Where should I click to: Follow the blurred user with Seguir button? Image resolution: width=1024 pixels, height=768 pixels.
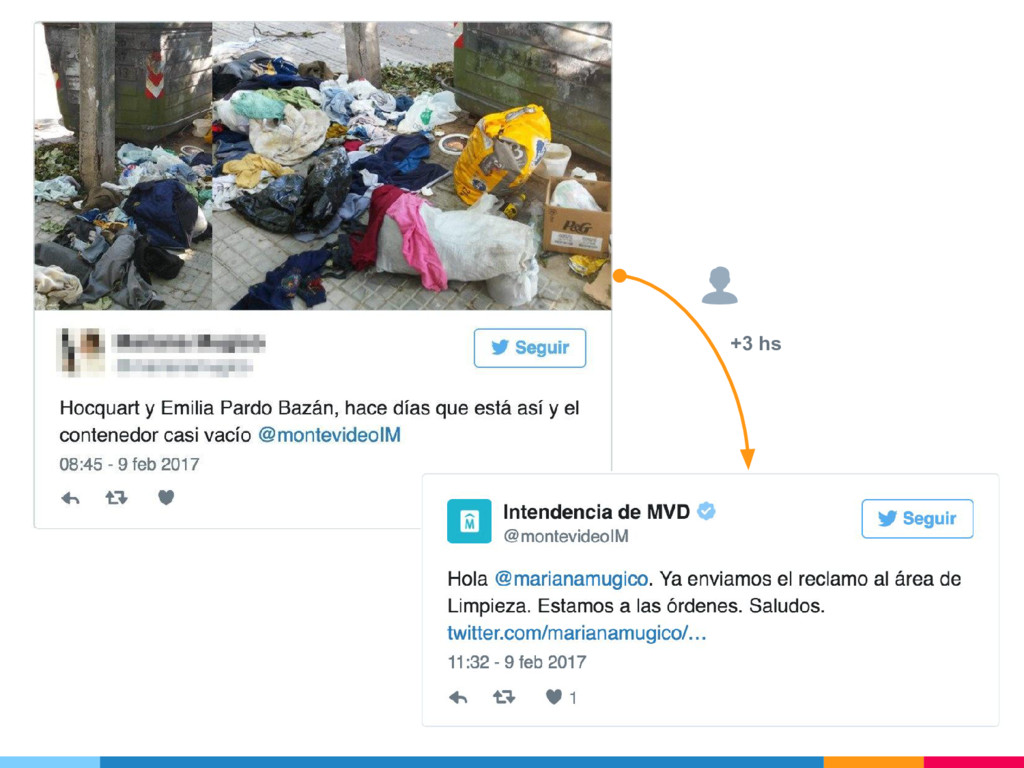(530, 348)
